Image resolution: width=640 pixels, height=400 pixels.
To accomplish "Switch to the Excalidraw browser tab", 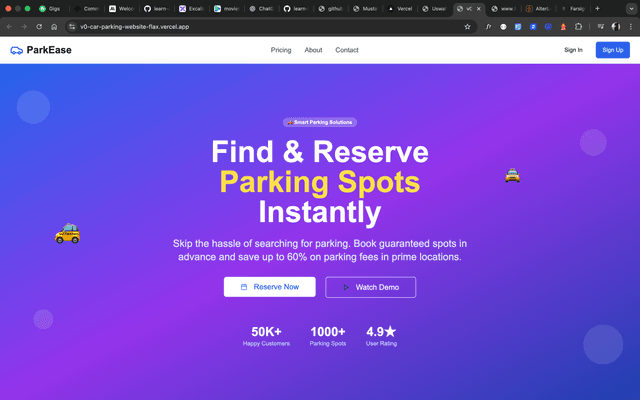I will (192, 9).
